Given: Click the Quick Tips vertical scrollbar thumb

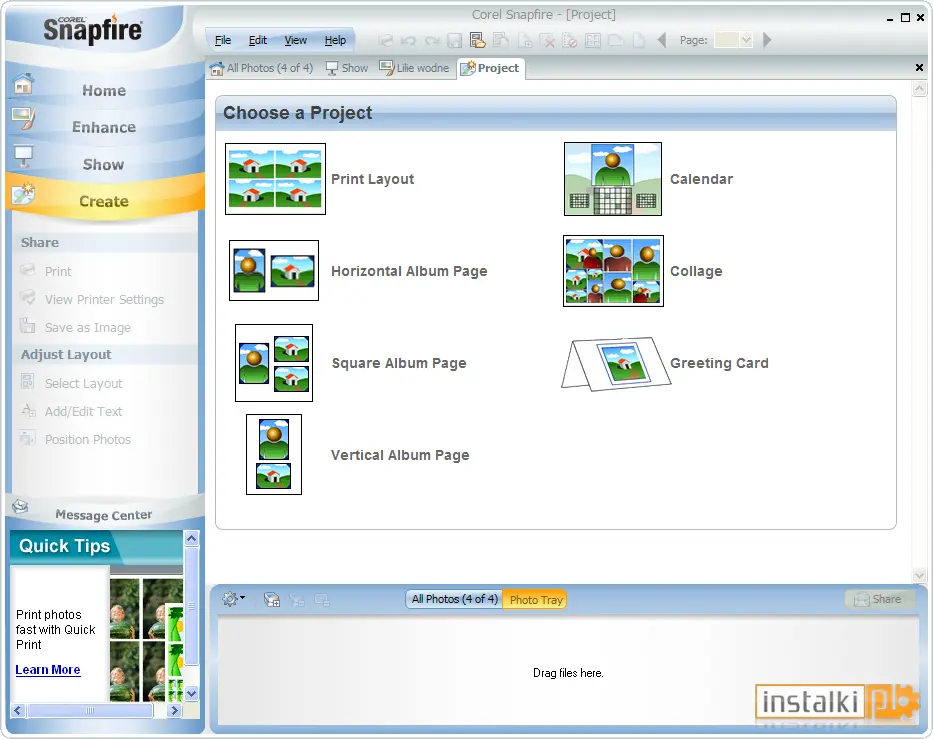Looking at the screenshot, I should (192, 606).
